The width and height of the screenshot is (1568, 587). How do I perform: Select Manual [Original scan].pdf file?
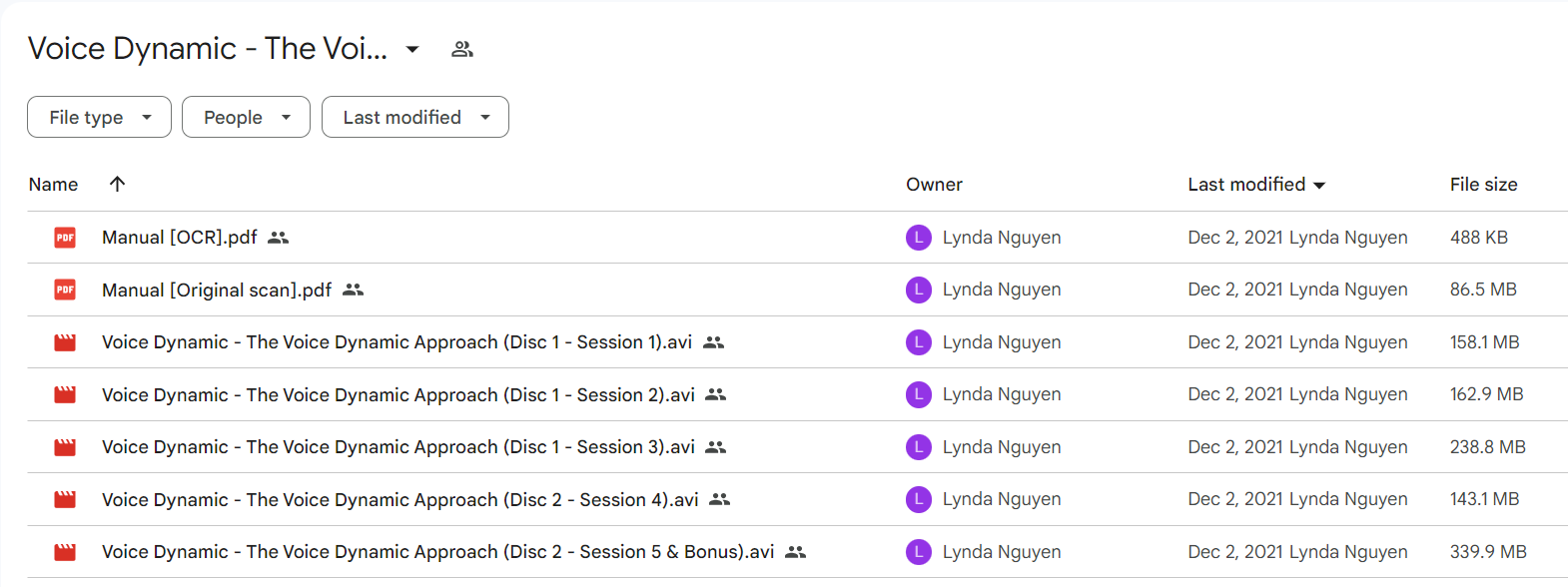click(797, 290)
